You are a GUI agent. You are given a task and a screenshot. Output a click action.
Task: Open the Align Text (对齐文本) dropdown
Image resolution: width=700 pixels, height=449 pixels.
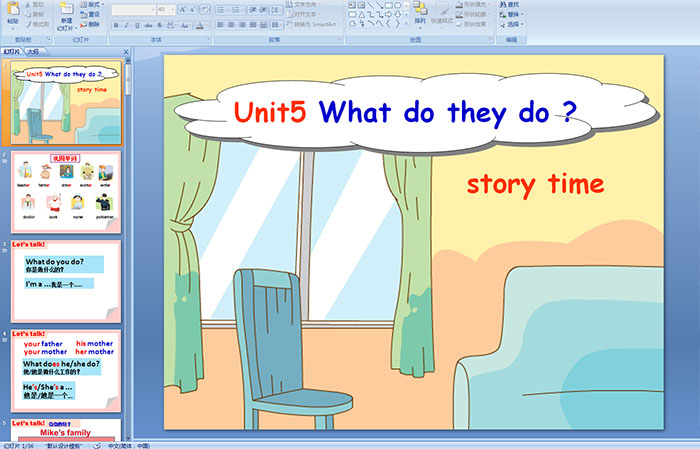coord(305,14)
